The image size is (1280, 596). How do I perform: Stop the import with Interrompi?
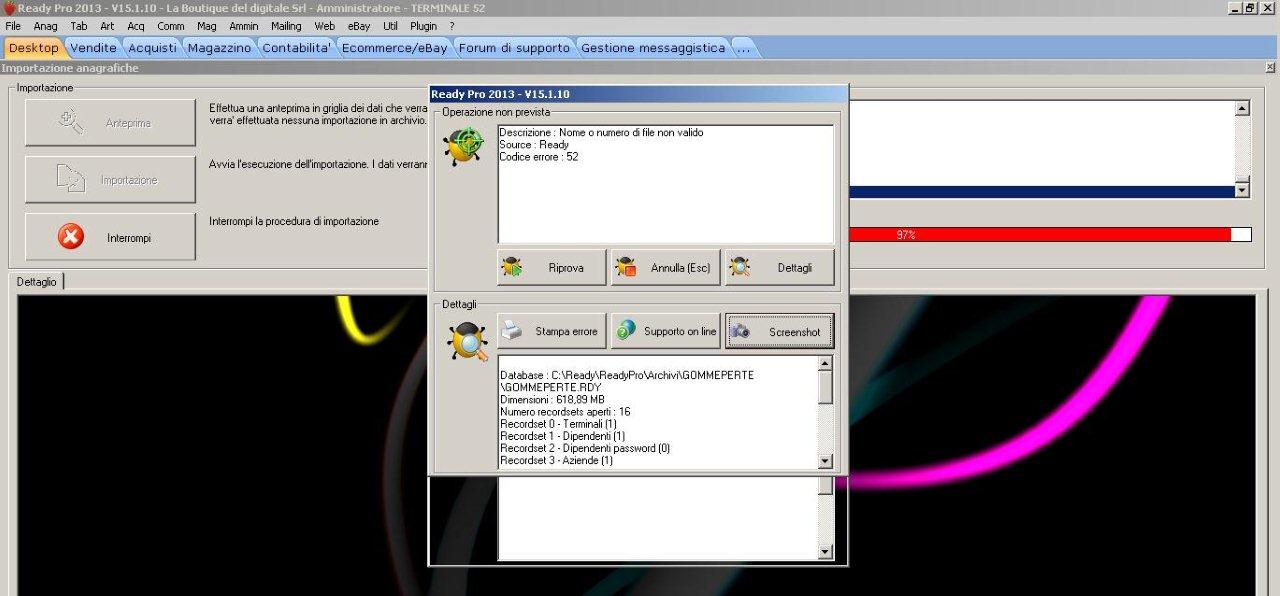[110, 237]
